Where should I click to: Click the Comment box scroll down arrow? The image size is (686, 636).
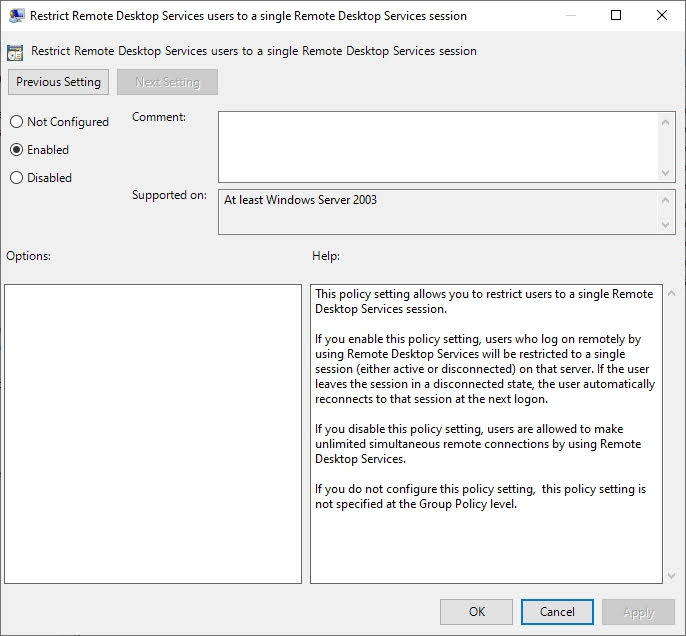(x=665, y=172)
